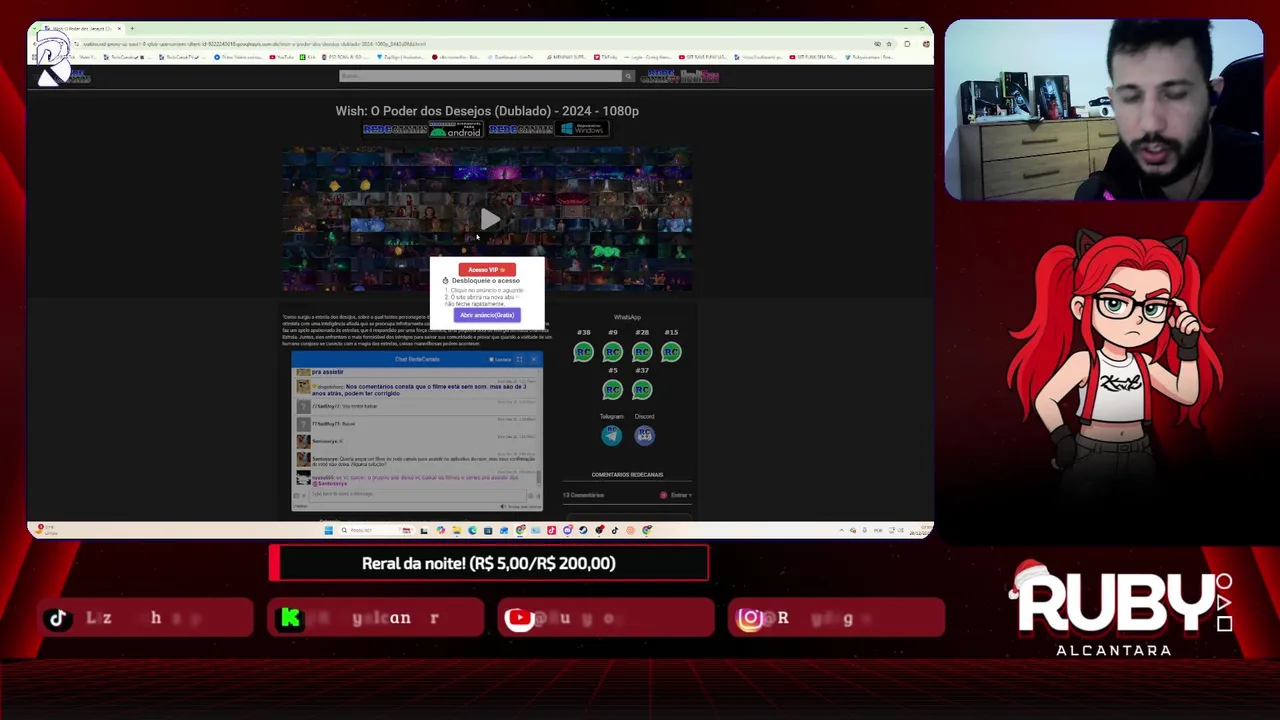This screenshot has width=1280, height=720.
Task: Click the chat message 'pra assistir'
Action: coord(327,372)
